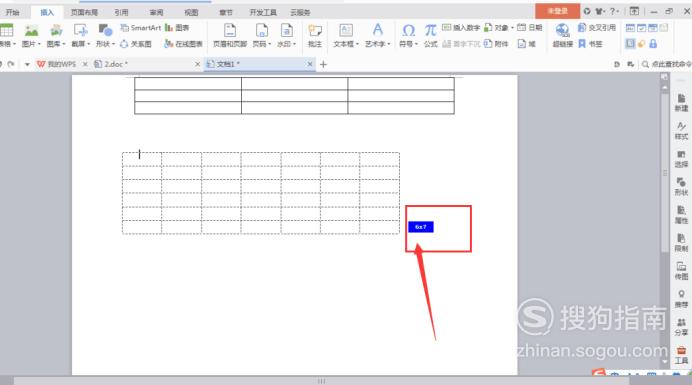Add a new document tab
The width and height of the screenshot is (692, 385).
coord(323,64)
